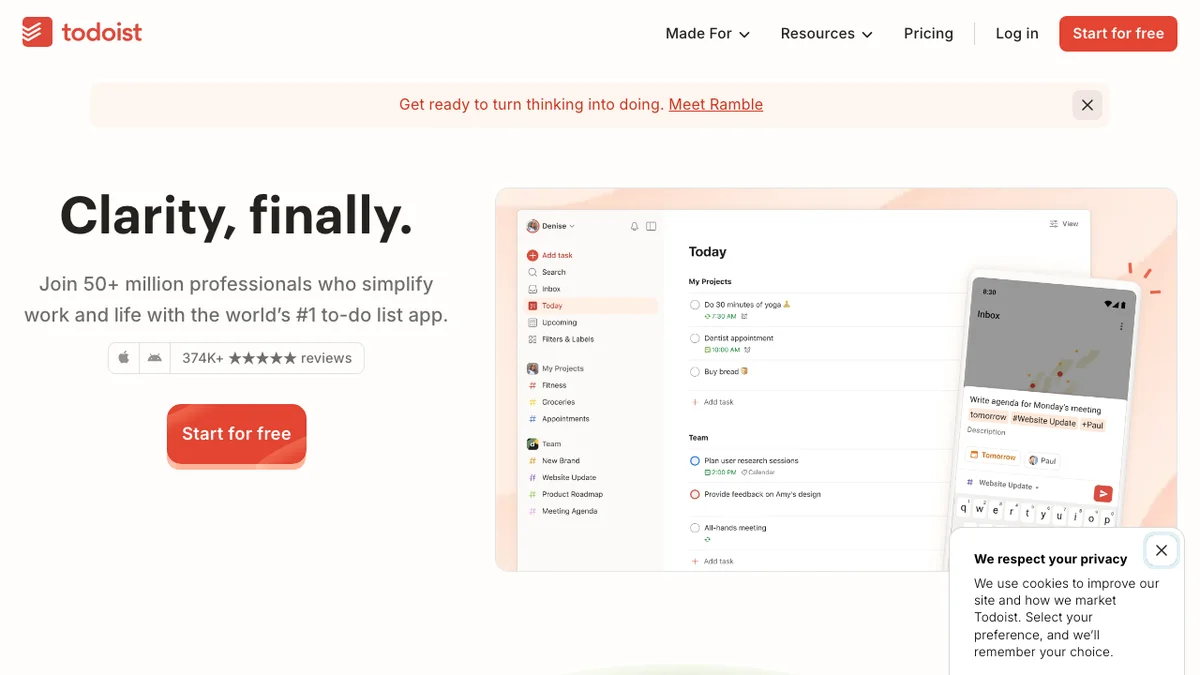
Task: Click the 10:00 AM dentist time
Action: [722, 350]
